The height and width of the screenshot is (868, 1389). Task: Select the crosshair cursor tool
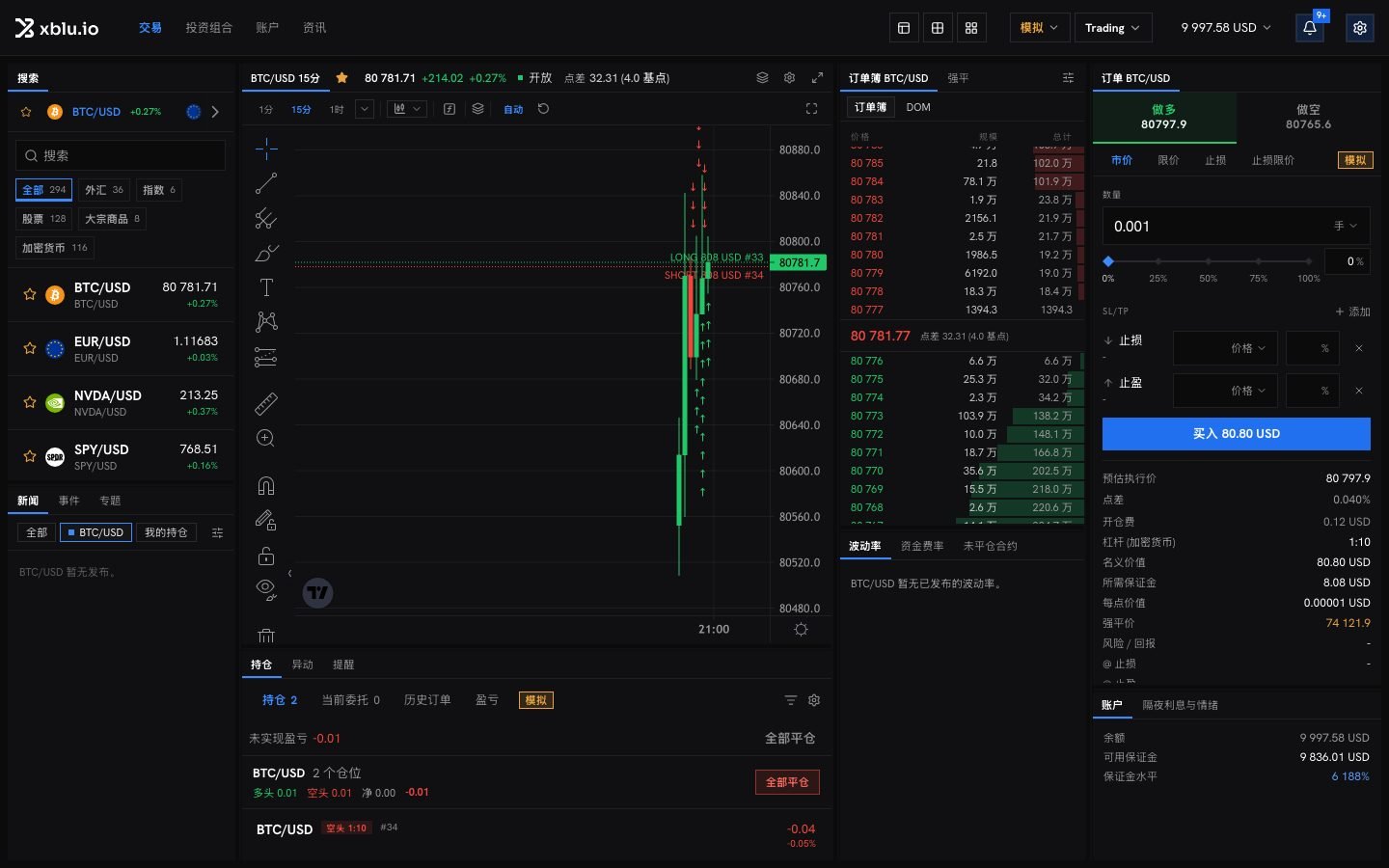(x=266, y=148)
